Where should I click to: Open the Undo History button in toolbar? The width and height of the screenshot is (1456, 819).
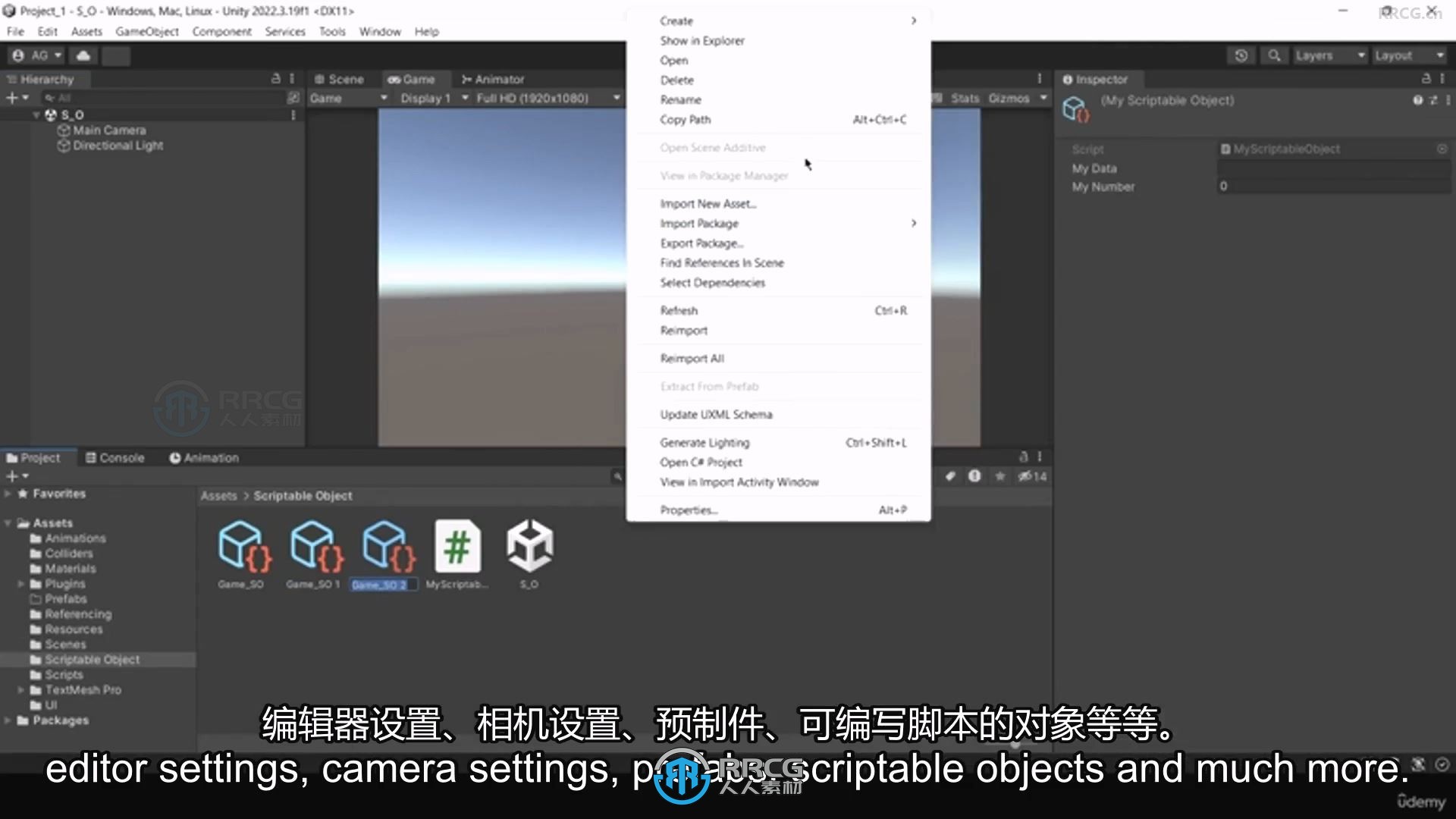(x=1241, y=55)
